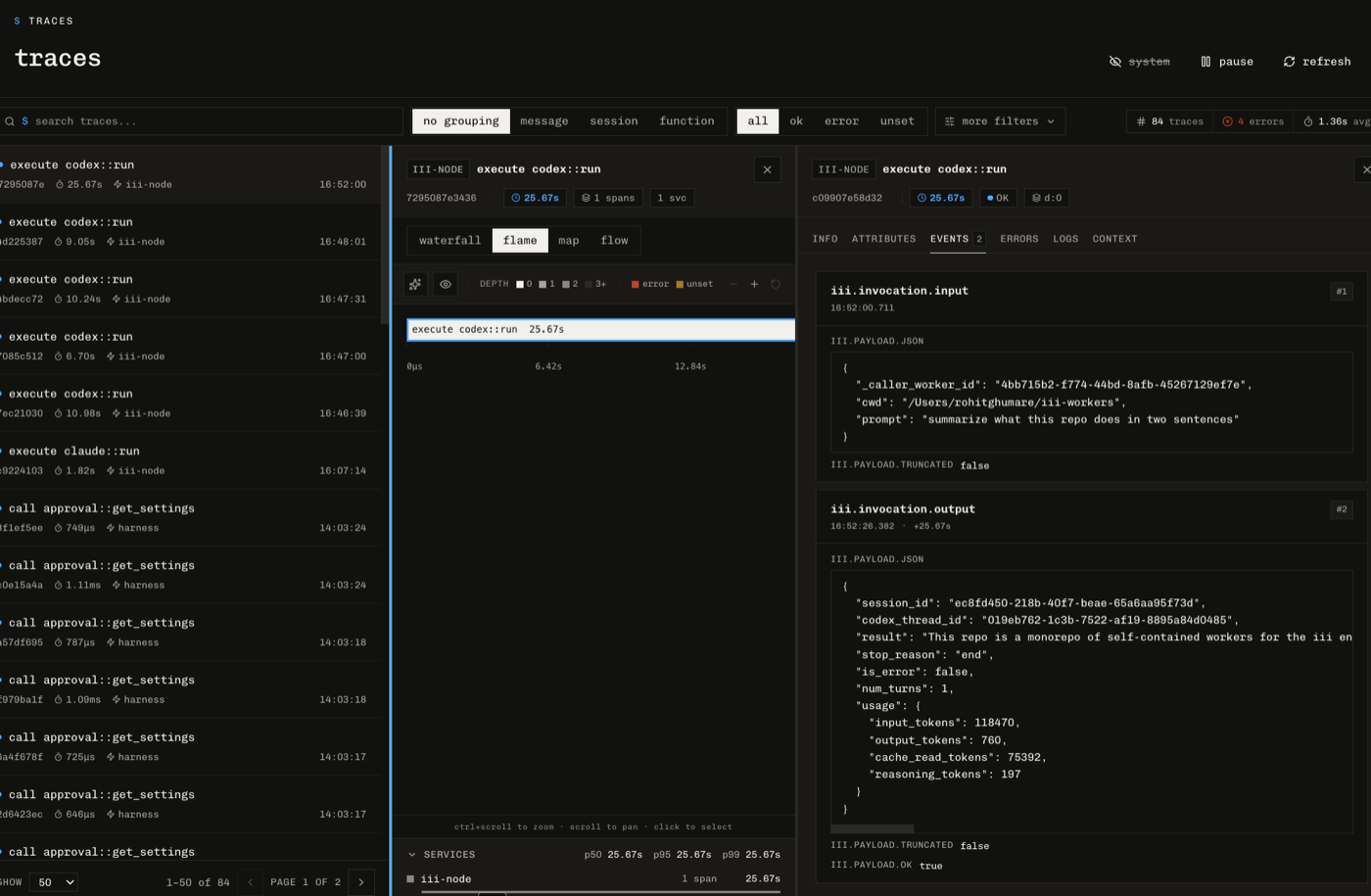The width and height of the screenshot is (1371, 896).
Task: Open the show 50 rows dropdown
Action: pos(54,882)
